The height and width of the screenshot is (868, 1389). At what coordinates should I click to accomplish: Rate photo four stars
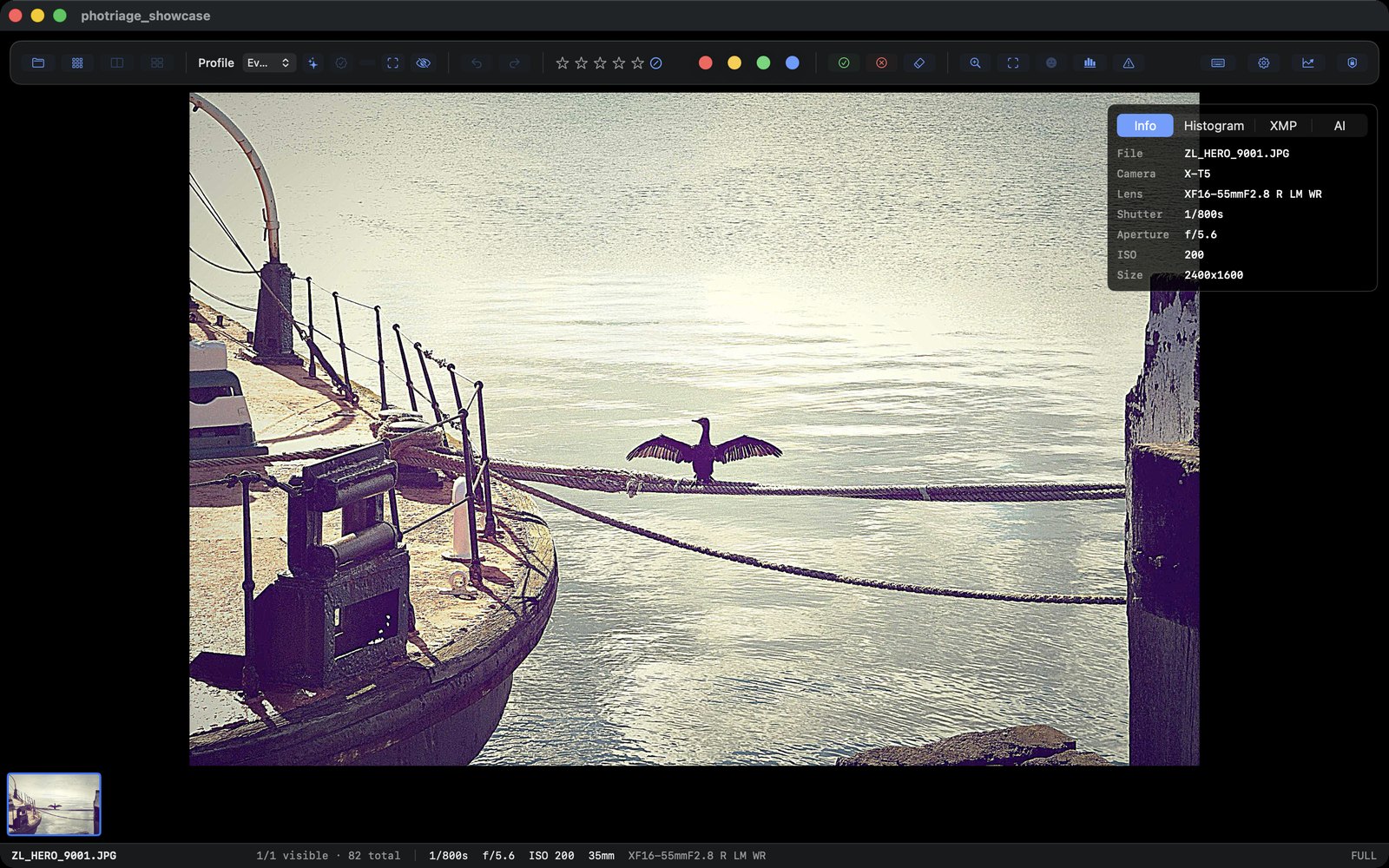619,62
